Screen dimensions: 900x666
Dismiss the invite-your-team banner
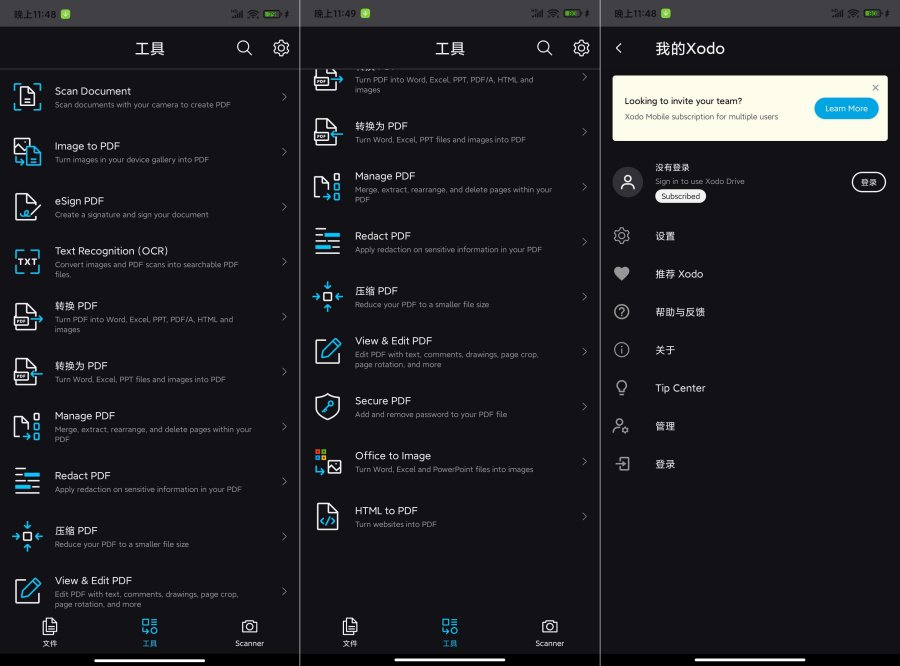pyautogui.click(x=875, y=87)
